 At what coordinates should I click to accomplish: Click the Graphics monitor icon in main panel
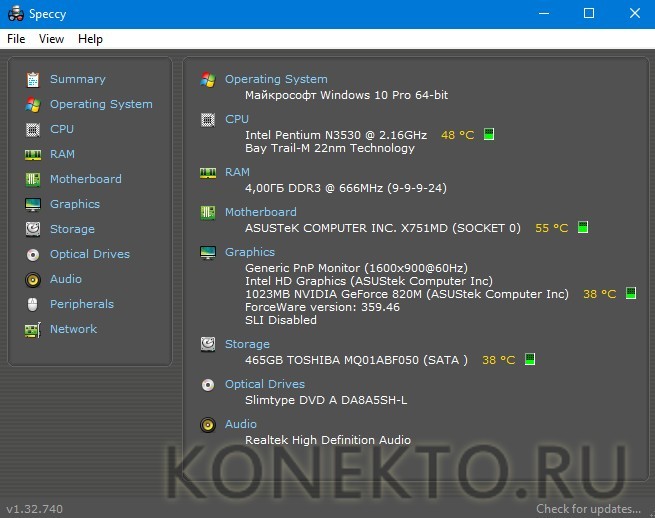point(208,253)
